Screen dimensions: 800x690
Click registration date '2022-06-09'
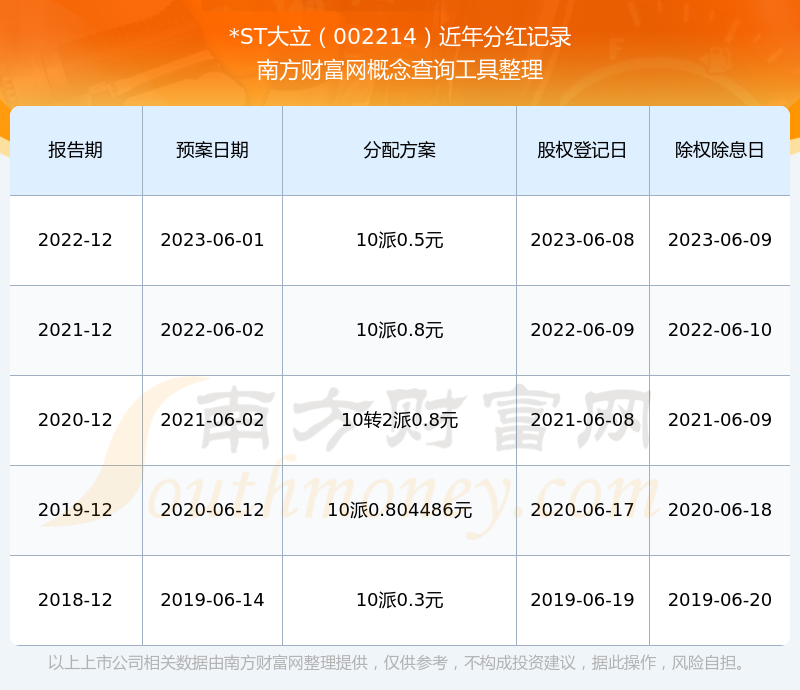tap(582, 330)
